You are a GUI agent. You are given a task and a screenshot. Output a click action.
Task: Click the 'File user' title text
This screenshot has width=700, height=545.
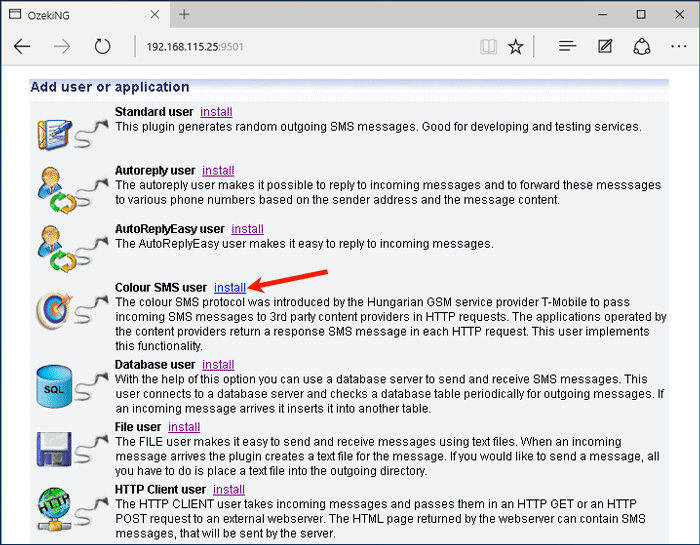click(x=138, y=427)
